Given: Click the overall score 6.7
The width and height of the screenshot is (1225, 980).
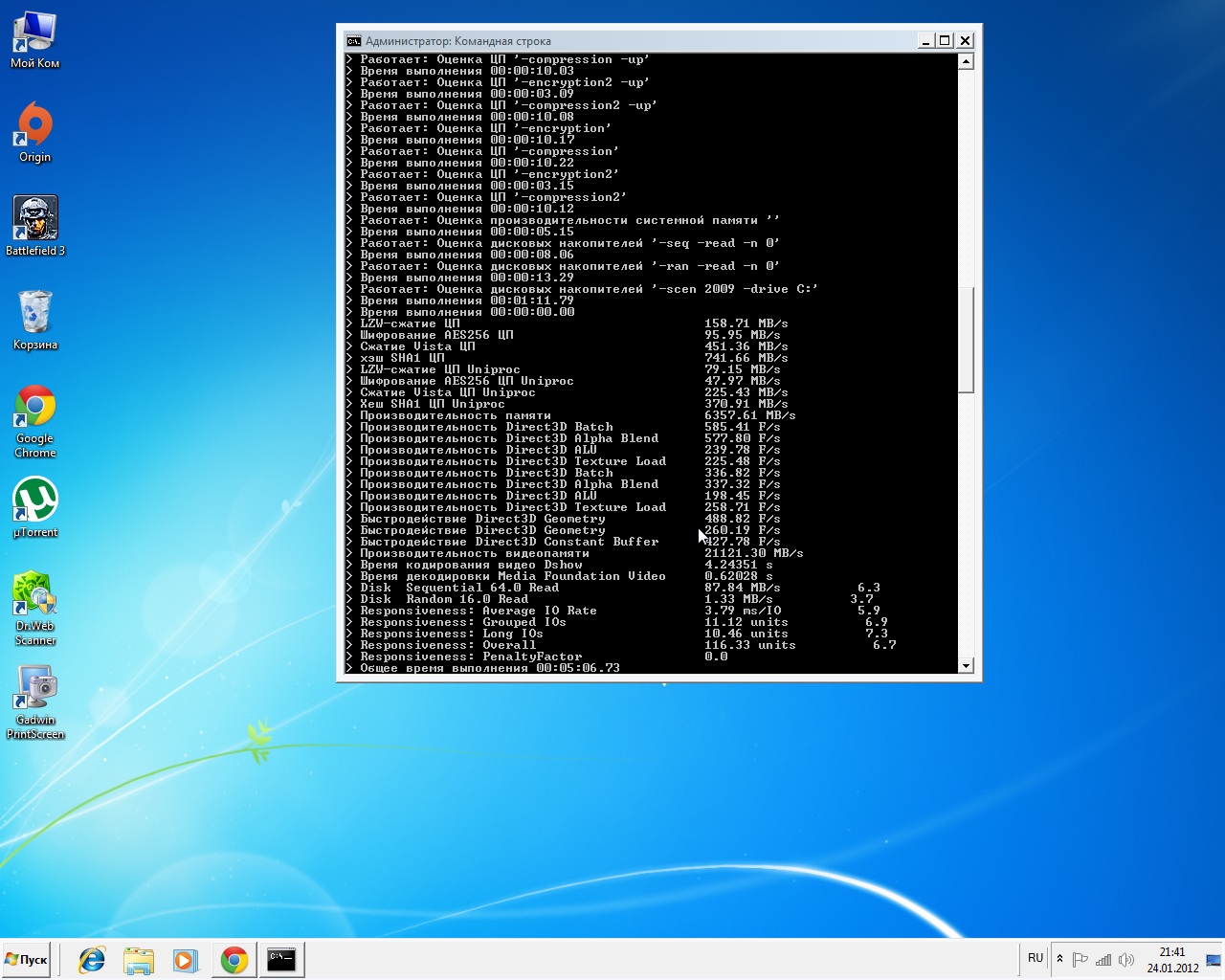Looking at the screenshot, I should point(884,645).
